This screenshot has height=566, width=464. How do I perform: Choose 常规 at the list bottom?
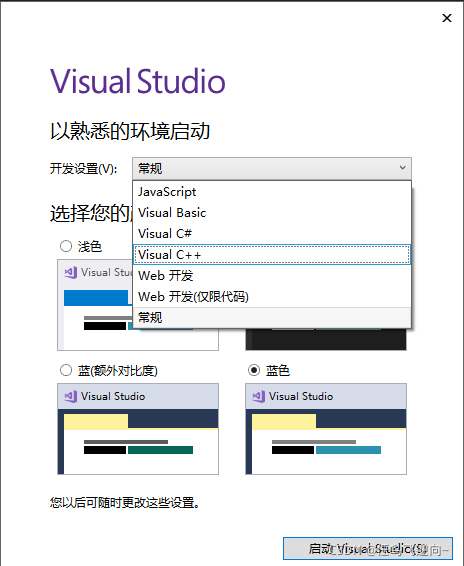point(272,318)
